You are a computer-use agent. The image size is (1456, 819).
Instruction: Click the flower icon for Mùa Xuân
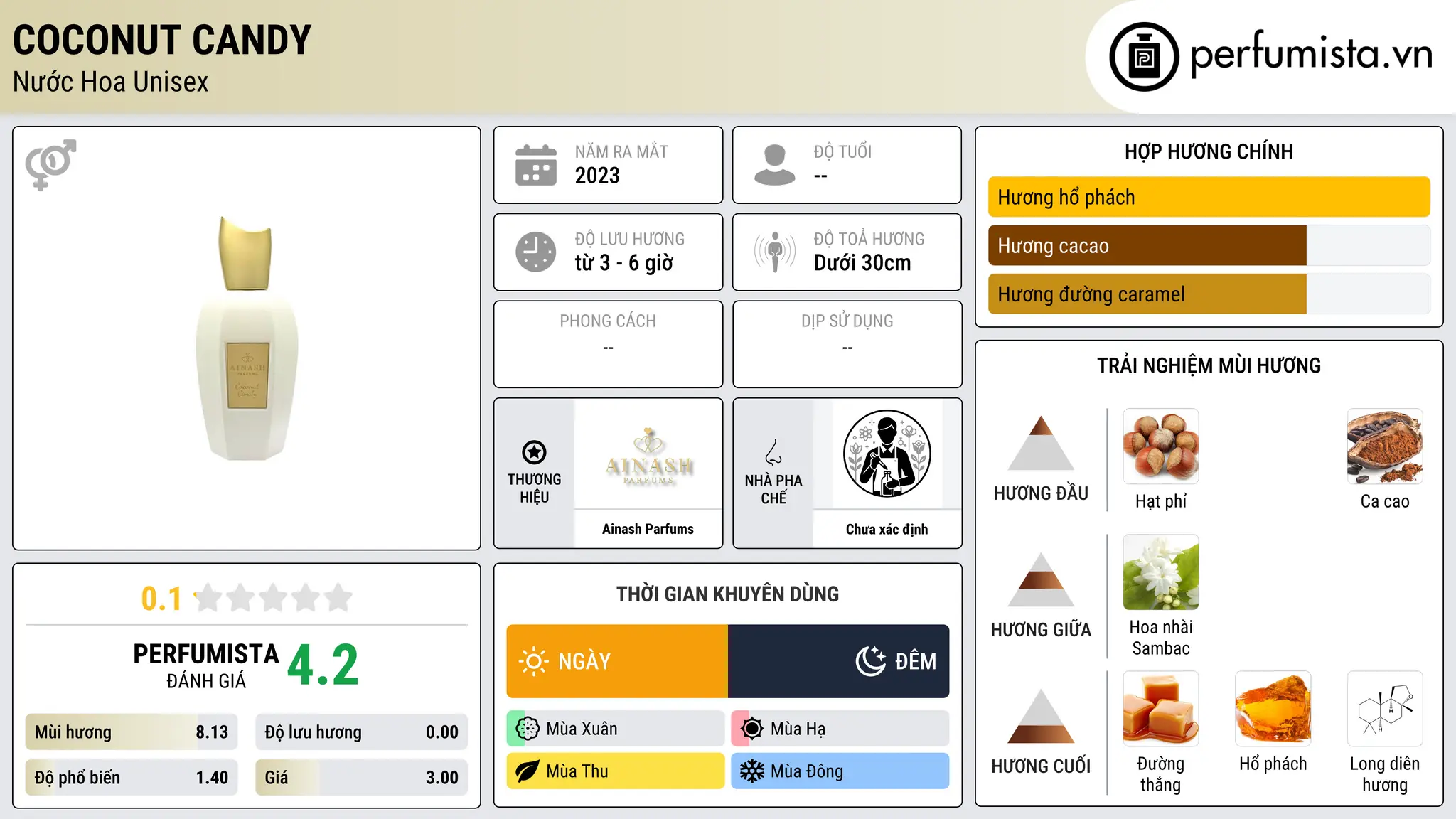point(528,729)
